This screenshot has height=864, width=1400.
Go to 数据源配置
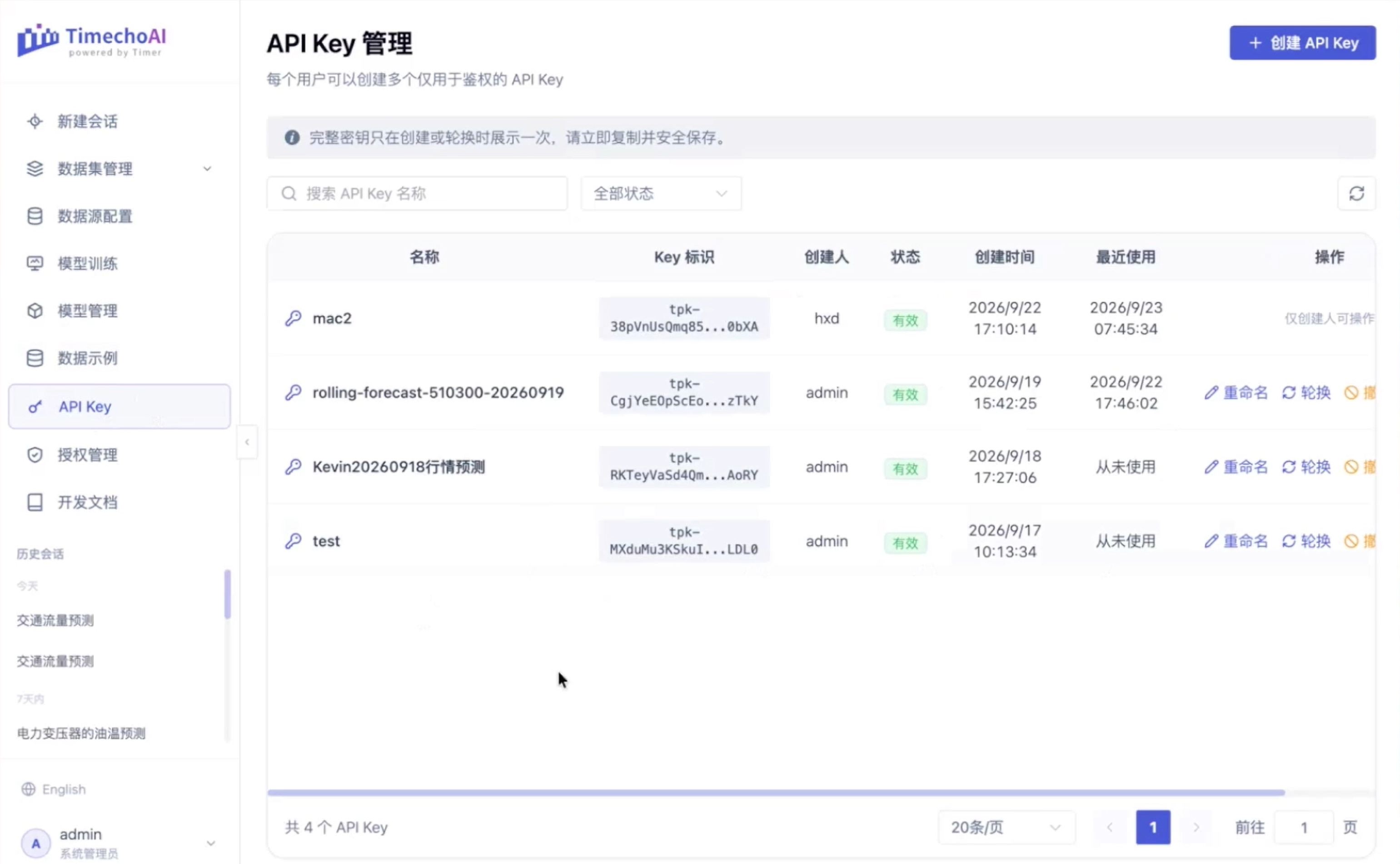click(x=120, y=217)
